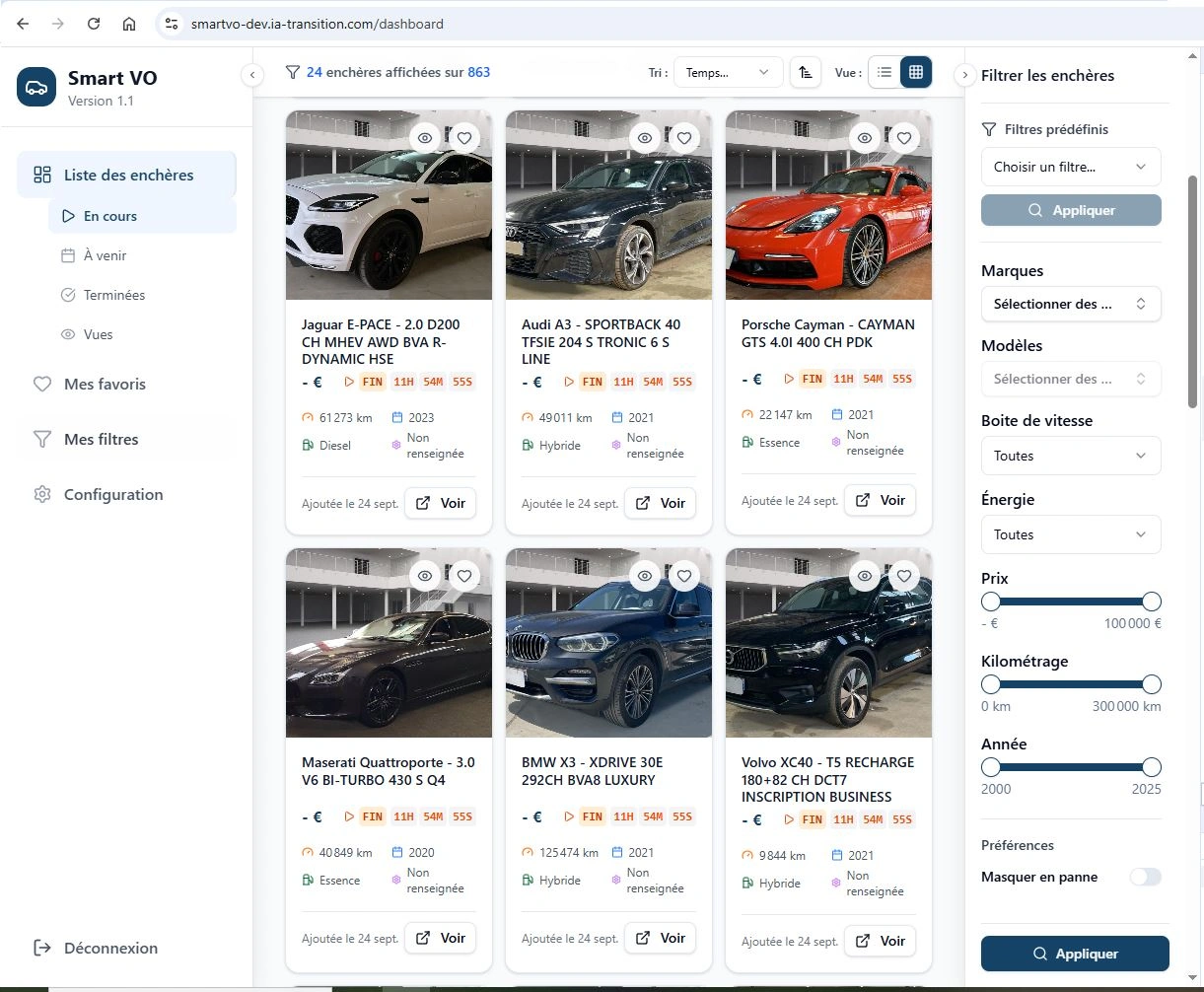This screenshot has width=1204, height=992.
Task: Mark Porsche Cayman as viewed eye icon
Action: tap(865, 139)
